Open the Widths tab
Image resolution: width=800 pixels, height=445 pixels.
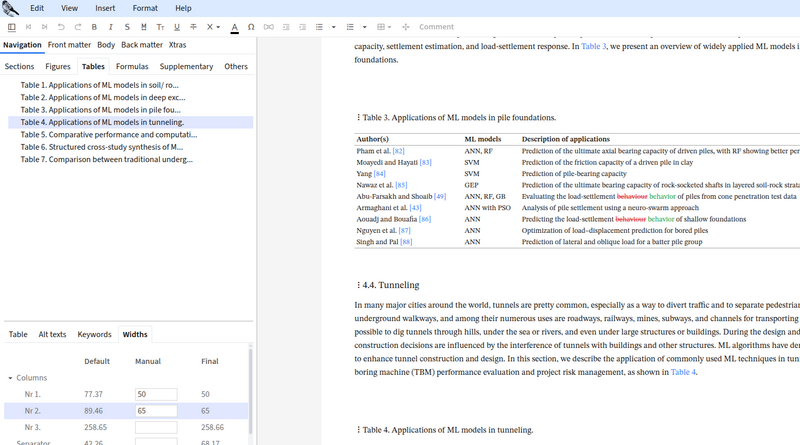tap(135, 334)
